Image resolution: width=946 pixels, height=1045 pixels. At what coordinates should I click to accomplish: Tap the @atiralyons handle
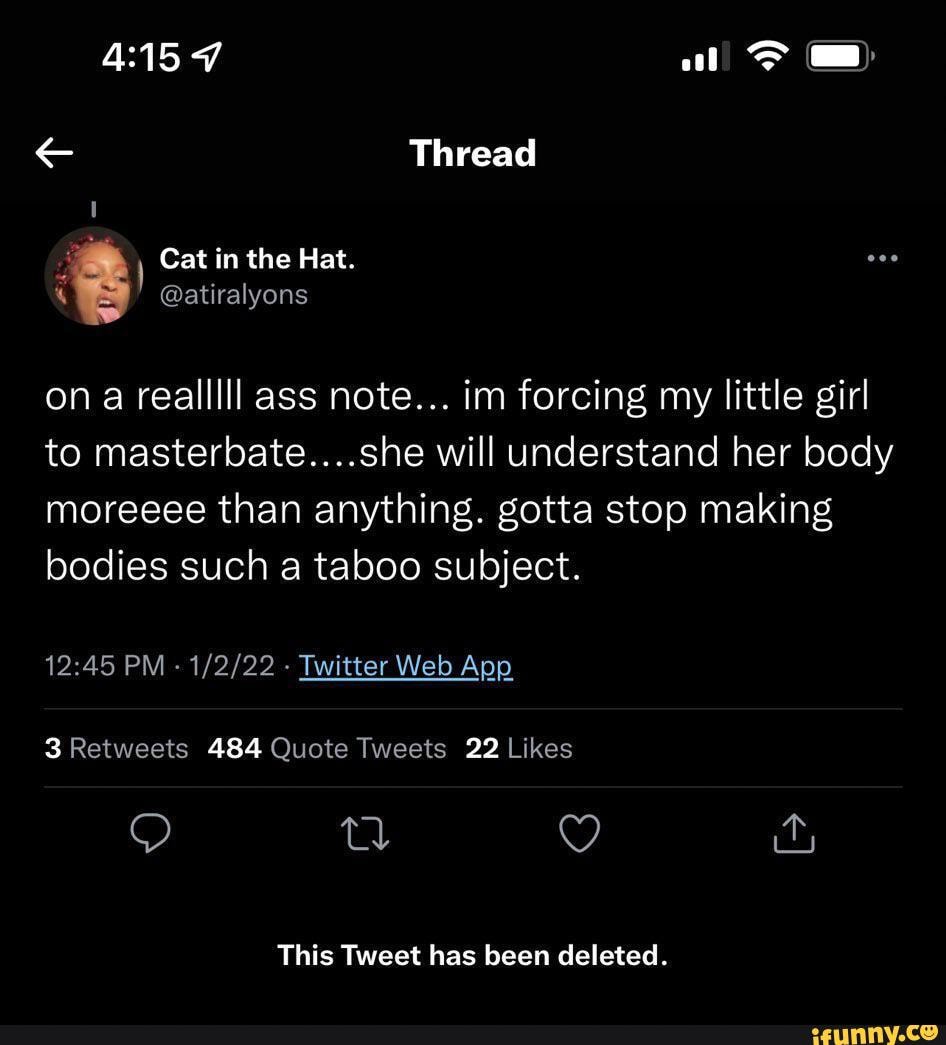pyautogui.click(x=234, y=295)
